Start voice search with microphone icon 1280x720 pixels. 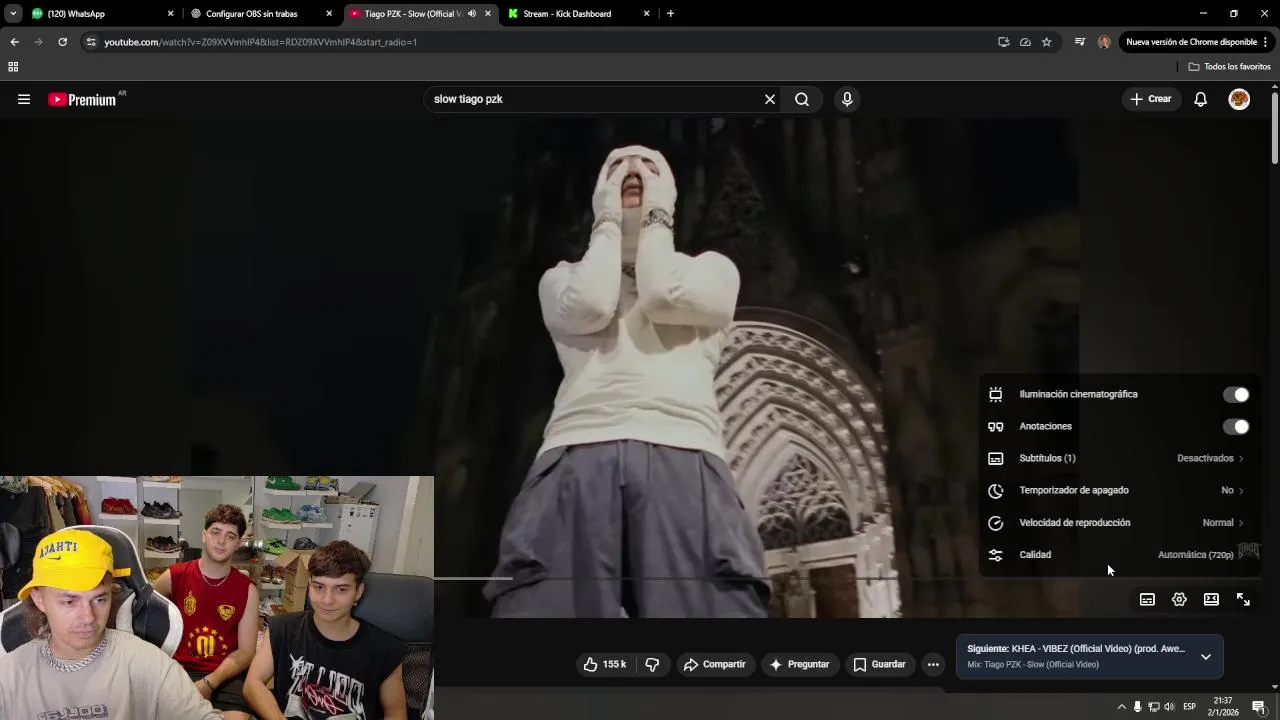[847, 99]
